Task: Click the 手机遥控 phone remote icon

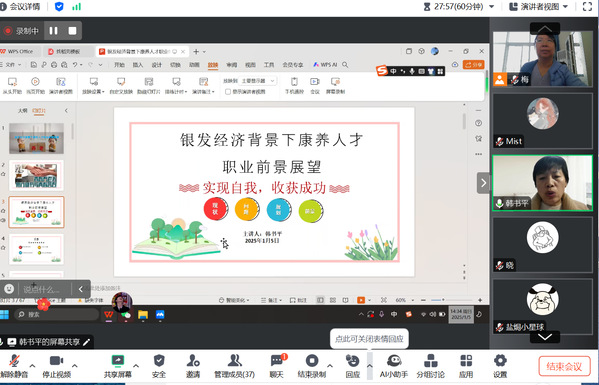Action: (294, 81)
